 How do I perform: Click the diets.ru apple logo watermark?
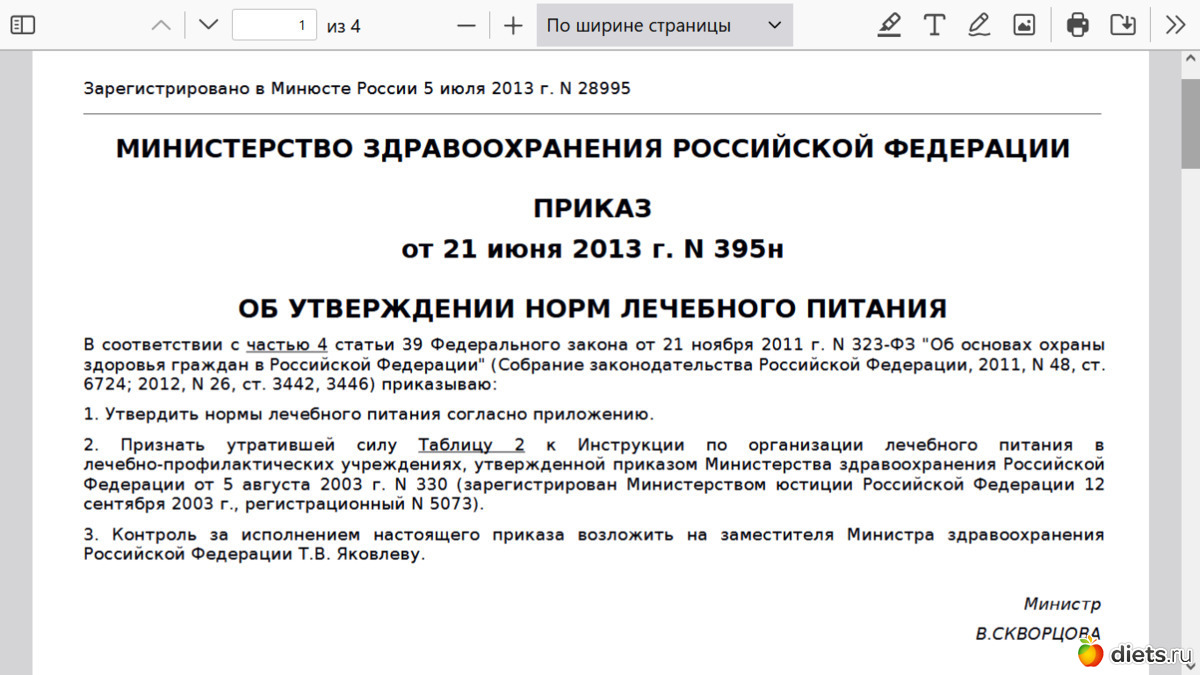[x=1090, y=654]
